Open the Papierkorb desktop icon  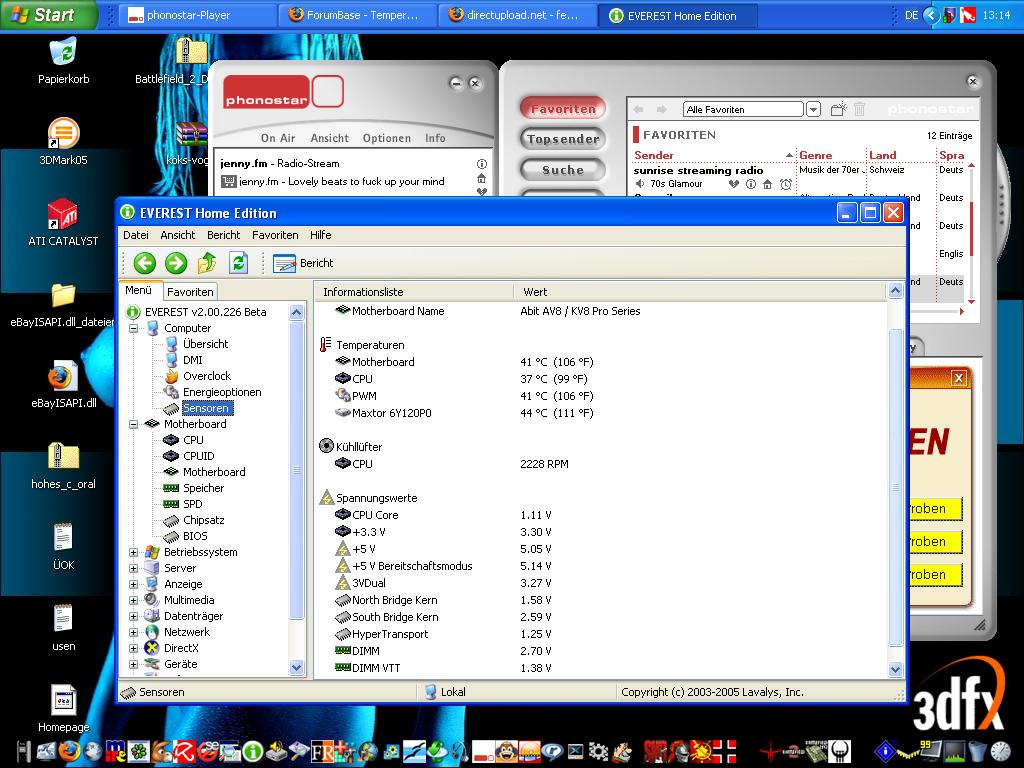coord(63,61)
